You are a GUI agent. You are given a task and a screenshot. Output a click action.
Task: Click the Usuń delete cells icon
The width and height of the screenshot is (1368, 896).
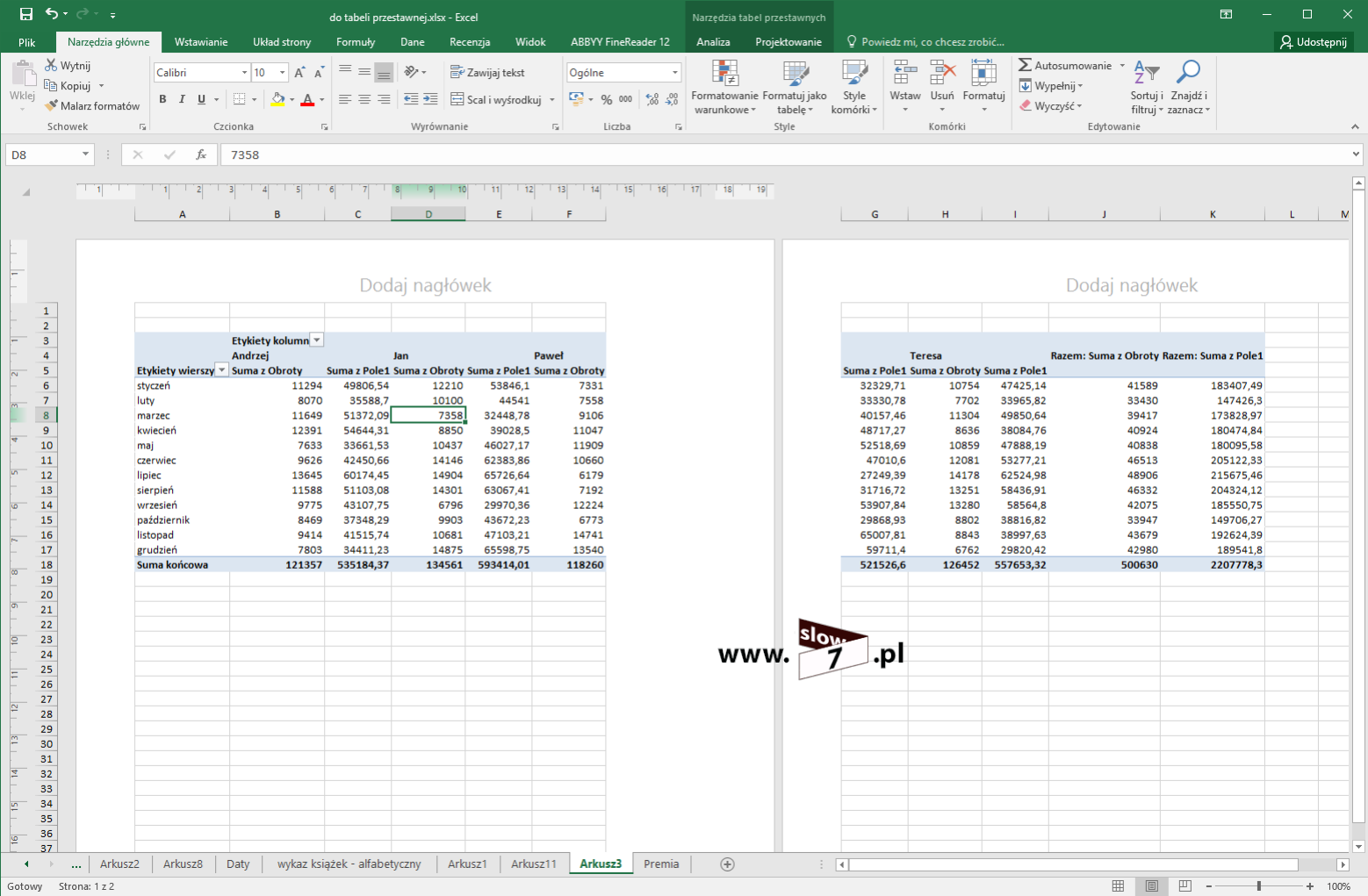942,74
